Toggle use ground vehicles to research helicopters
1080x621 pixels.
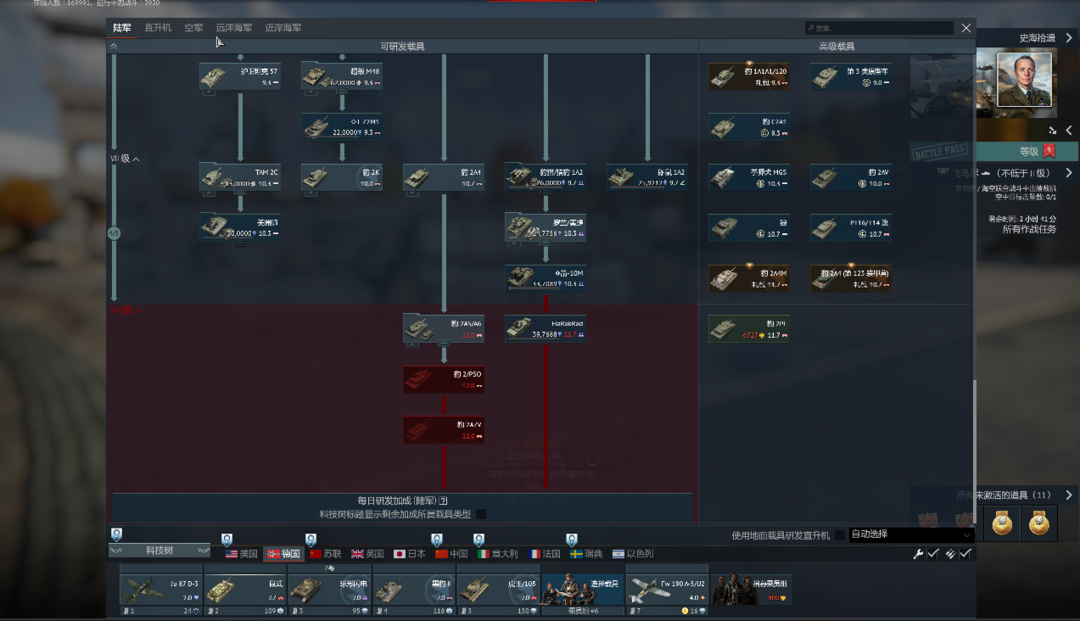[x=840, y=535]
